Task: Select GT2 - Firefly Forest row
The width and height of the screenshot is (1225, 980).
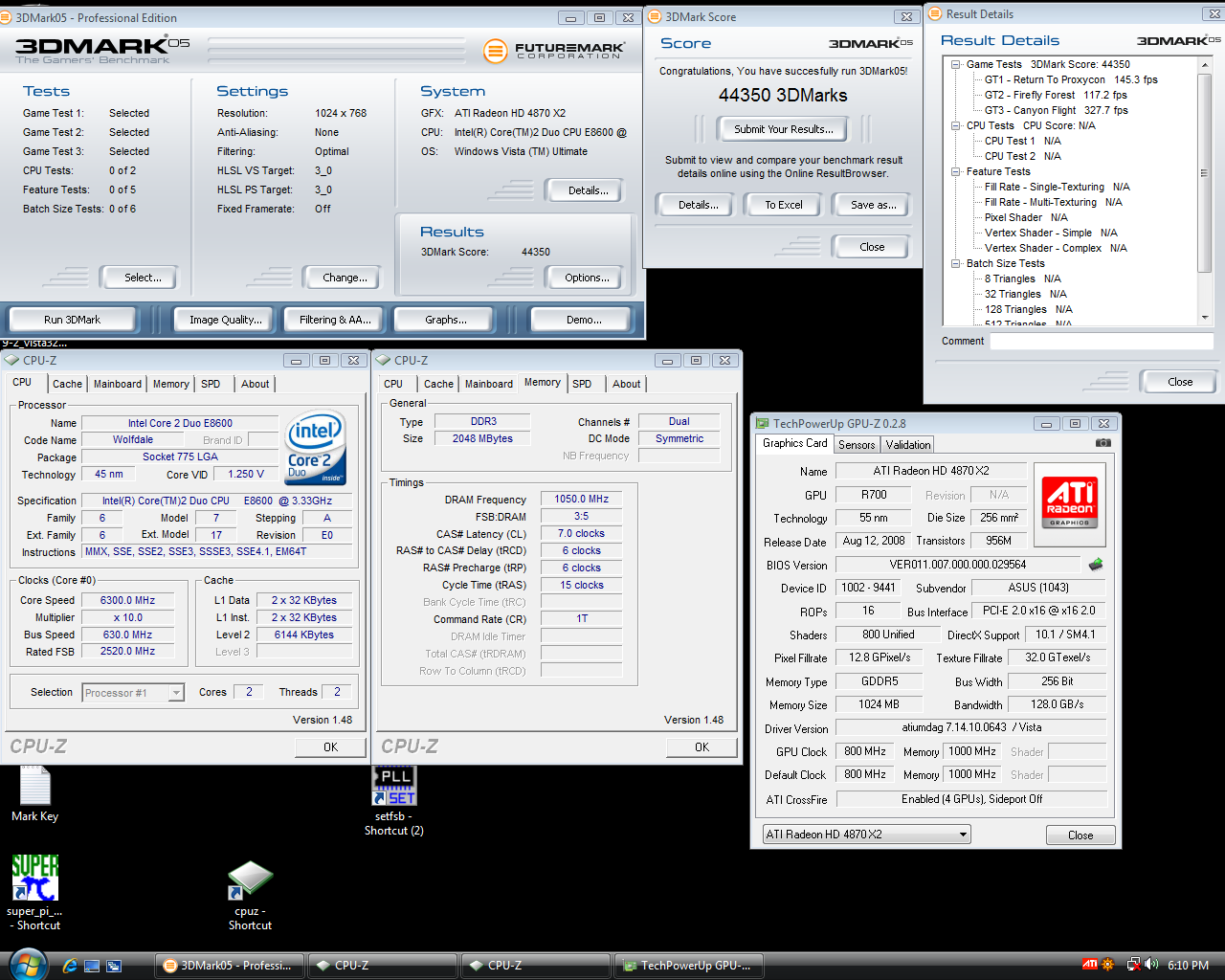Action: point(1056,95)
